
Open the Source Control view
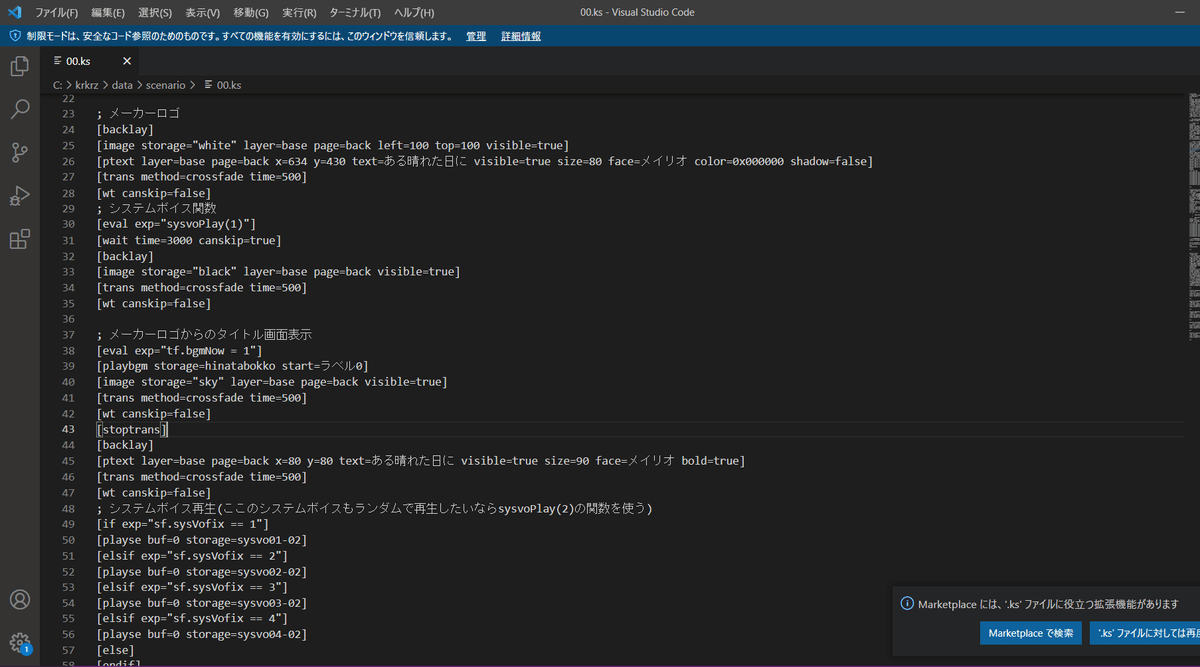coord(19,153)
